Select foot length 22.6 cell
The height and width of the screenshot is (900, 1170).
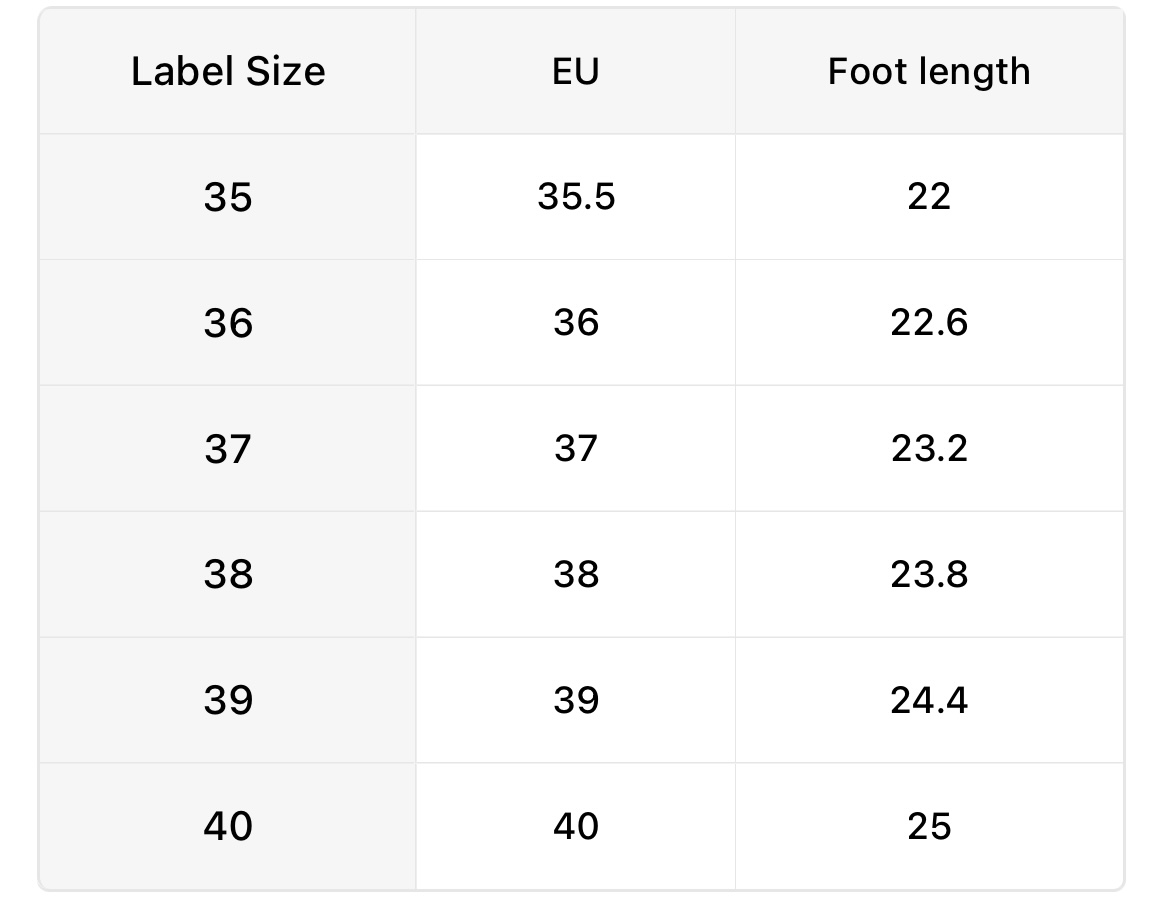(929, 323)
